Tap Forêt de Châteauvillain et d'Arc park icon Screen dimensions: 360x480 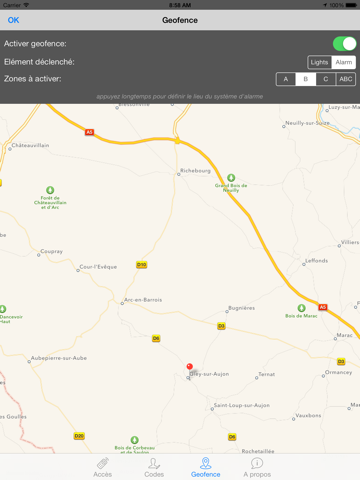[x=50, y=190]
